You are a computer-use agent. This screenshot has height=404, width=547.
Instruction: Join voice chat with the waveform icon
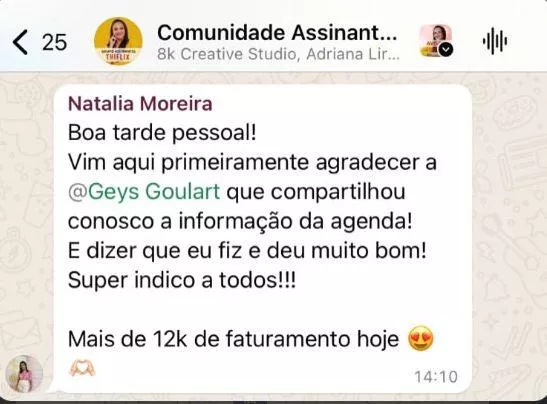(x=495, y=42)
